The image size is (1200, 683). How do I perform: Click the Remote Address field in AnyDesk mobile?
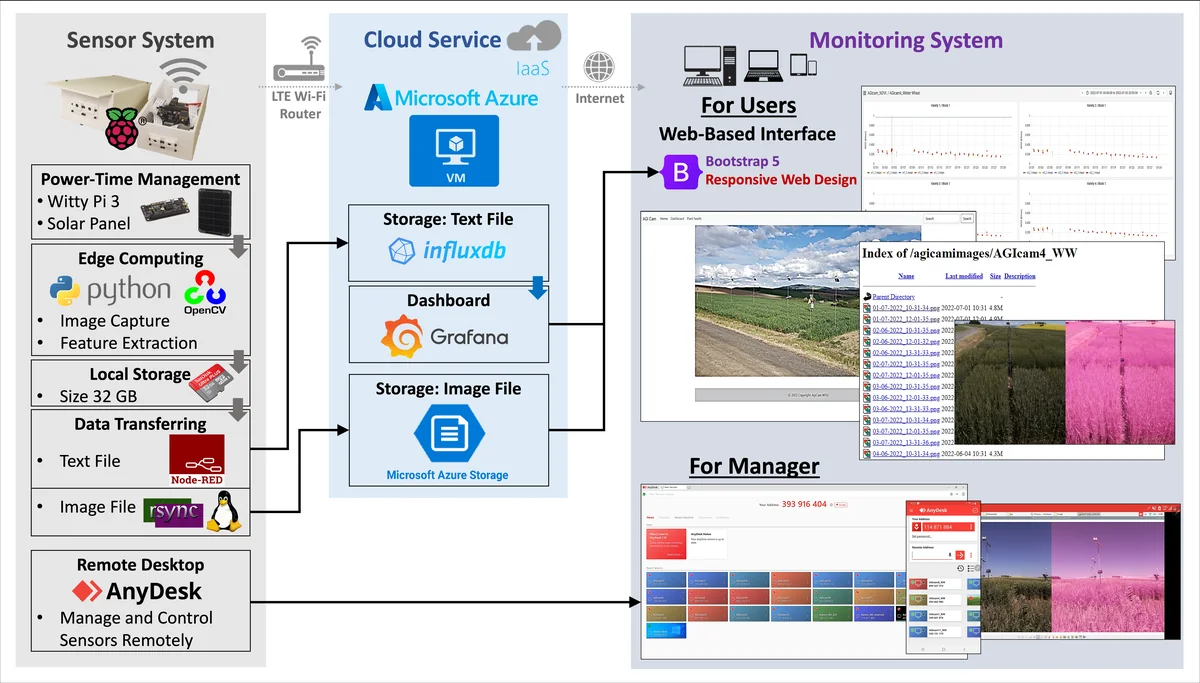click(932, 555)
